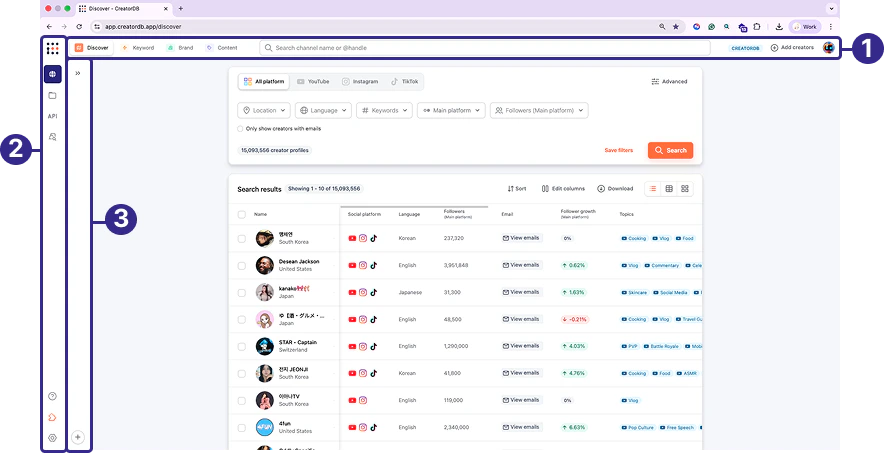
Task: Open the Keywords filter dropdown
Action: [384, 110]
